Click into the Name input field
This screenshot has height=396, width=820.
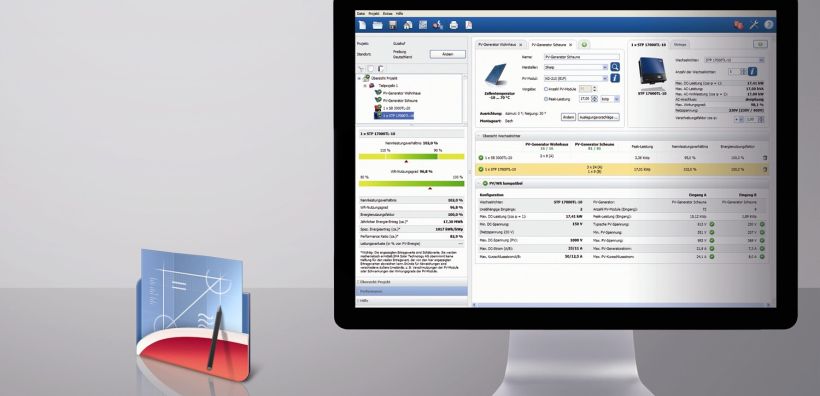coord(582,56)
